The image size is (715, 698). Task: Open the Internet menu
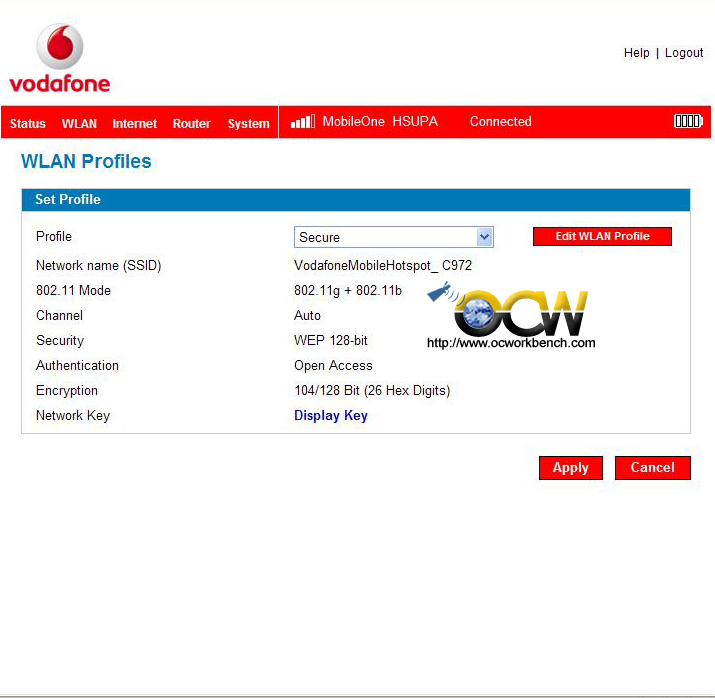click(x=135, y=124)
